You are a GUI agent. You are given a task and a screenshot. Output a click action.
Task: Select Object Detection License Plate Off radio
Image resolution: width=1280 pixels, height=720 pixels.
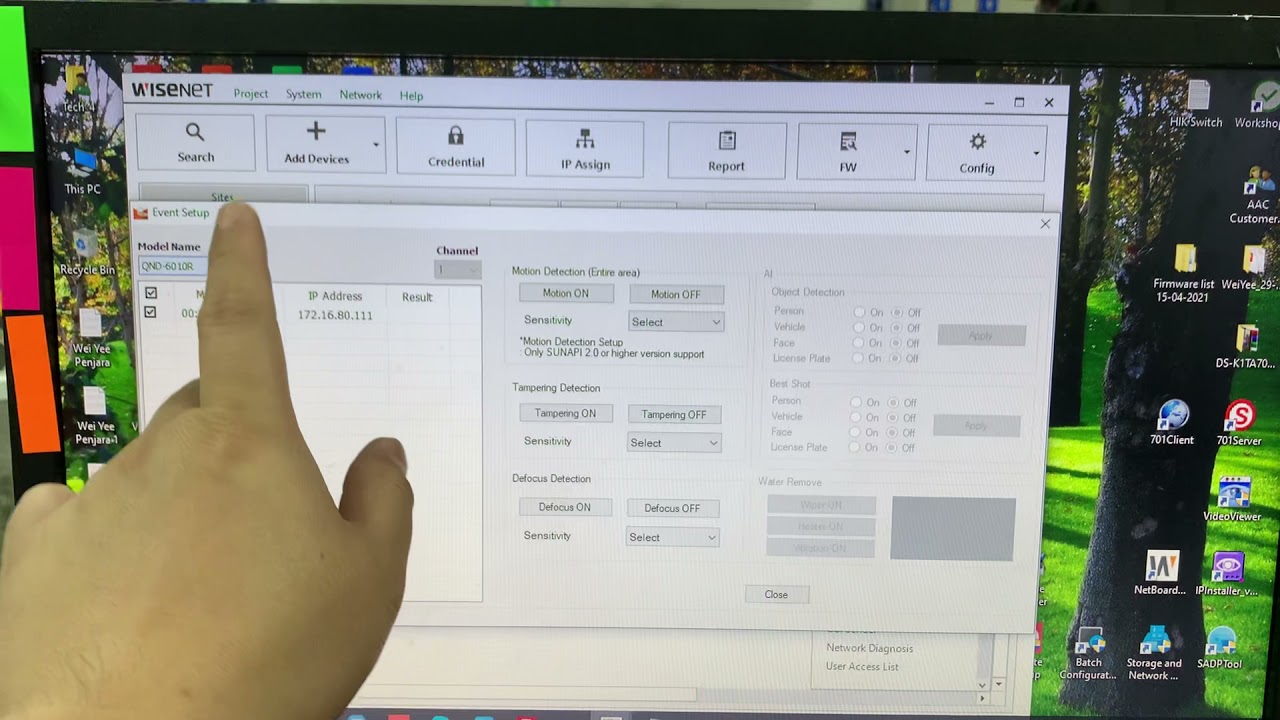coord(897,358)
